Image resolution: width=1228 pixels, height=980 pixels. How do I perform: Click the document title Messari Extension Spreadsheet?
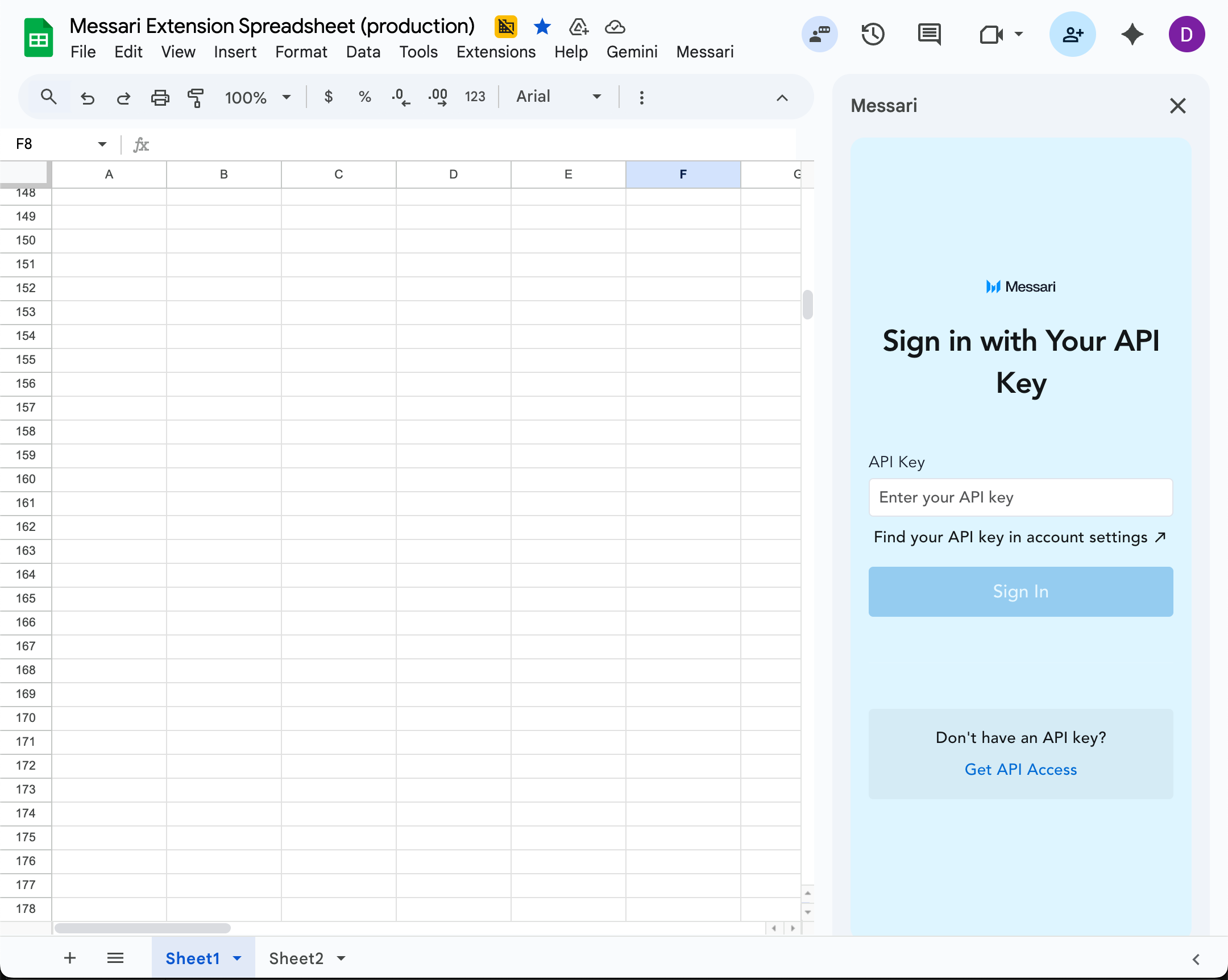pos(272,26)
